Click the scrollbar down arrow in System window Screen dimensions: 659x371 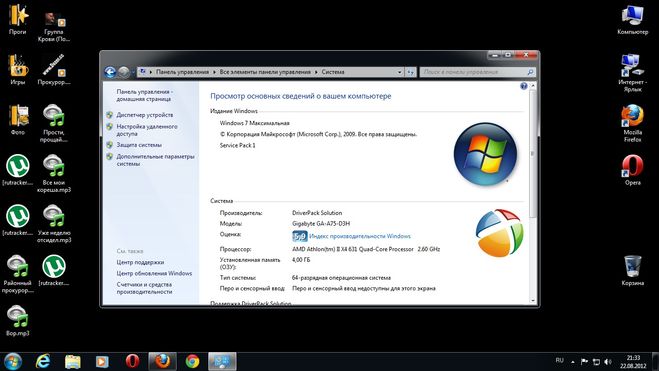point(532,300)
